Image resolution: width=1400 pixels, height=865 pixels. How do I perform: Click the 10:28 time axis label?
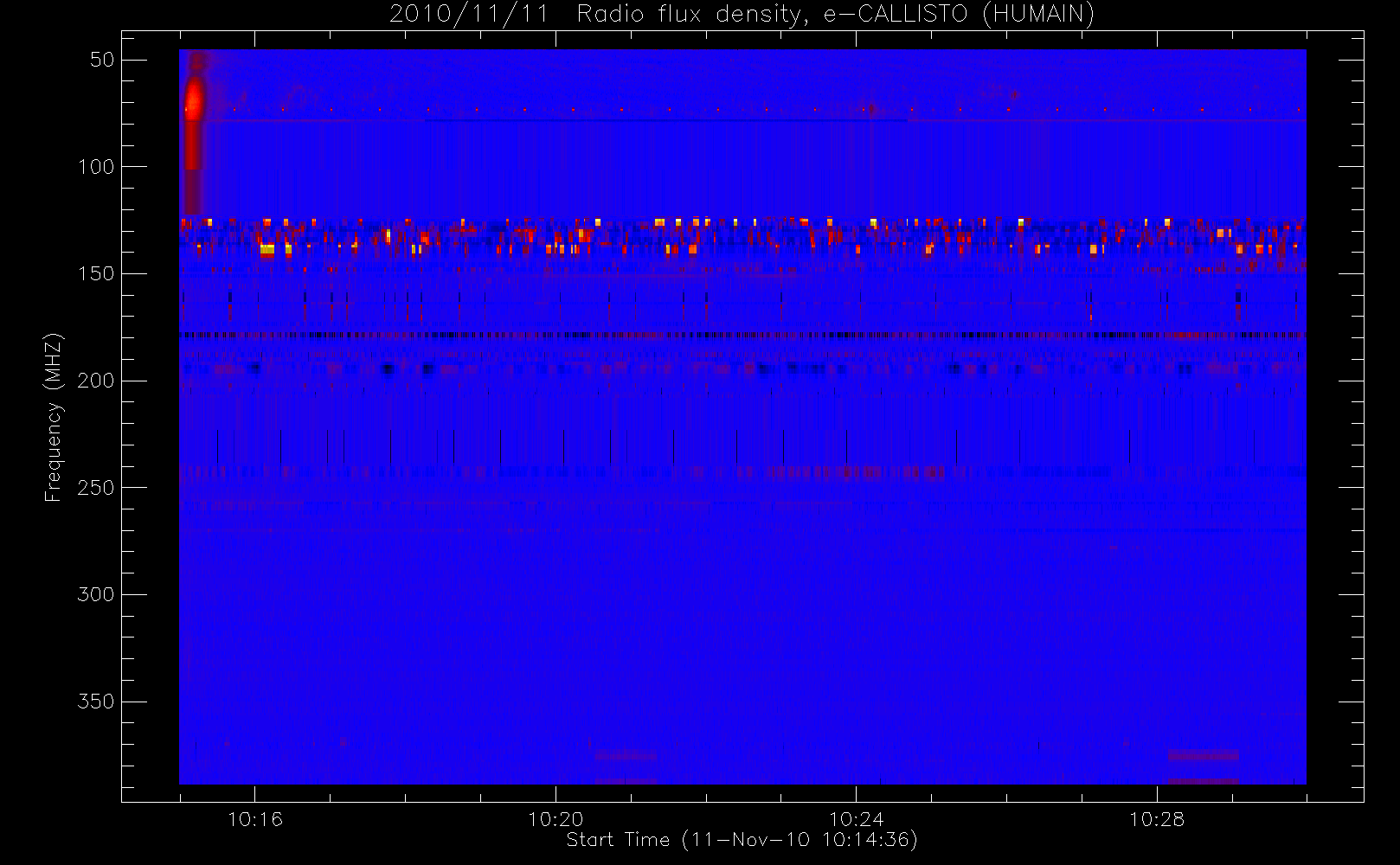(x=1157, y=819)
